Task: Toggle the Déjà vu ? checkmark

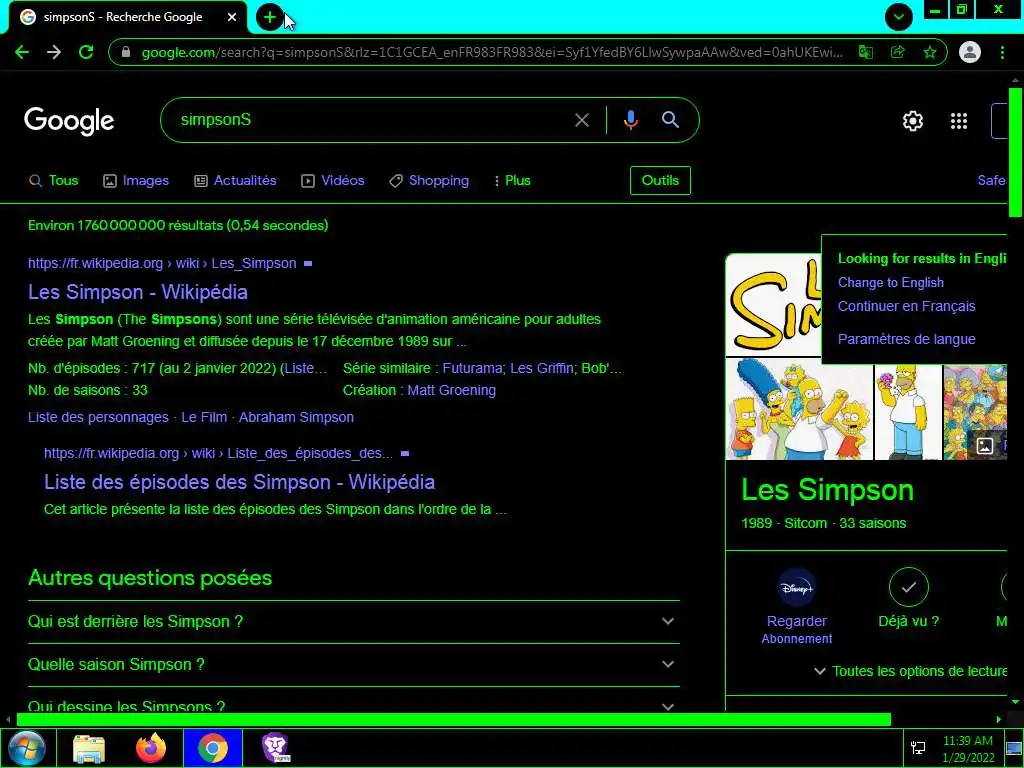Action: coord(908,588)
